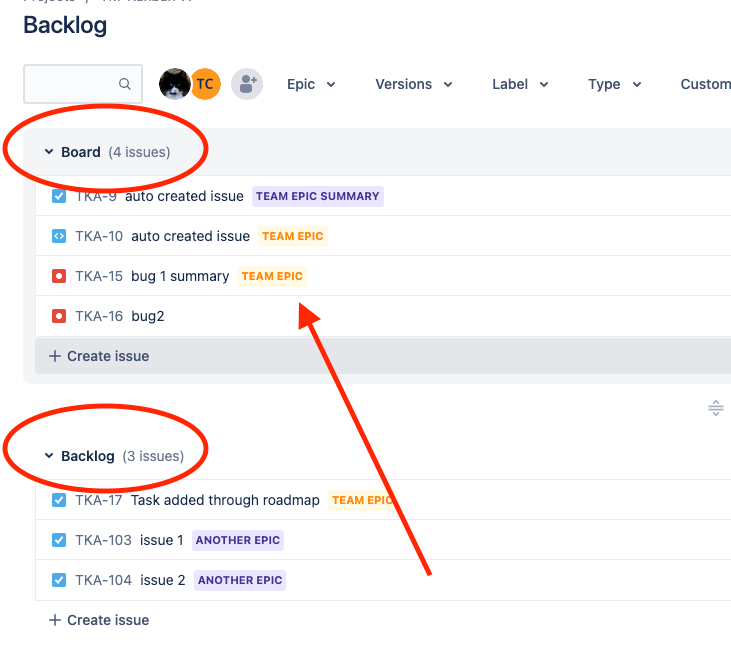
Task: Open issue key TKA-16
Action: 99,317
